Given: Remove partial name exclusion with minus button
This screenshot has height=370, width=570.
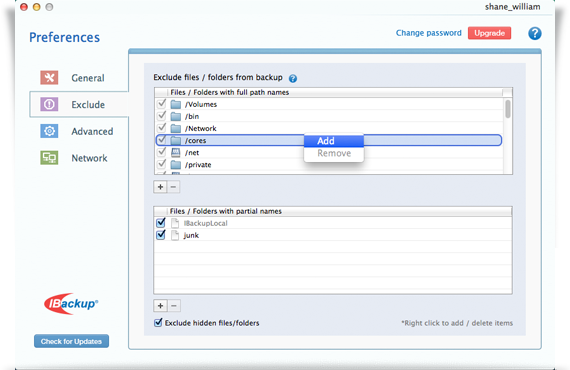Looking at the screenshot, I should click(174, 306).
